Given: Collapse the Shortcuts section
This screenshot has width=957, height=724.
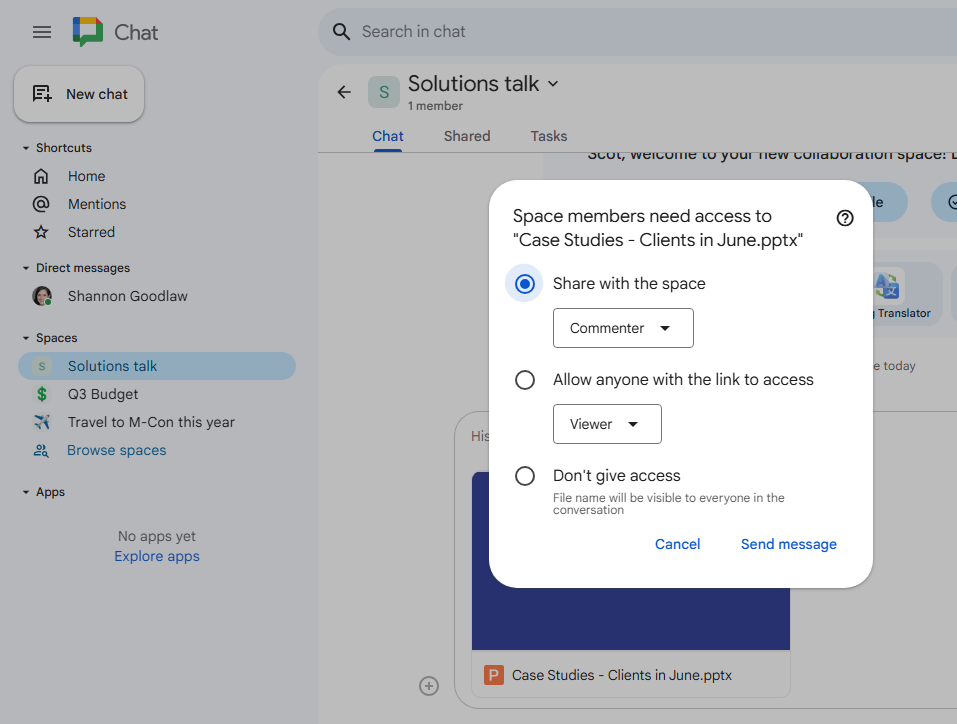Looking at the screenshot, I should 26,148.
